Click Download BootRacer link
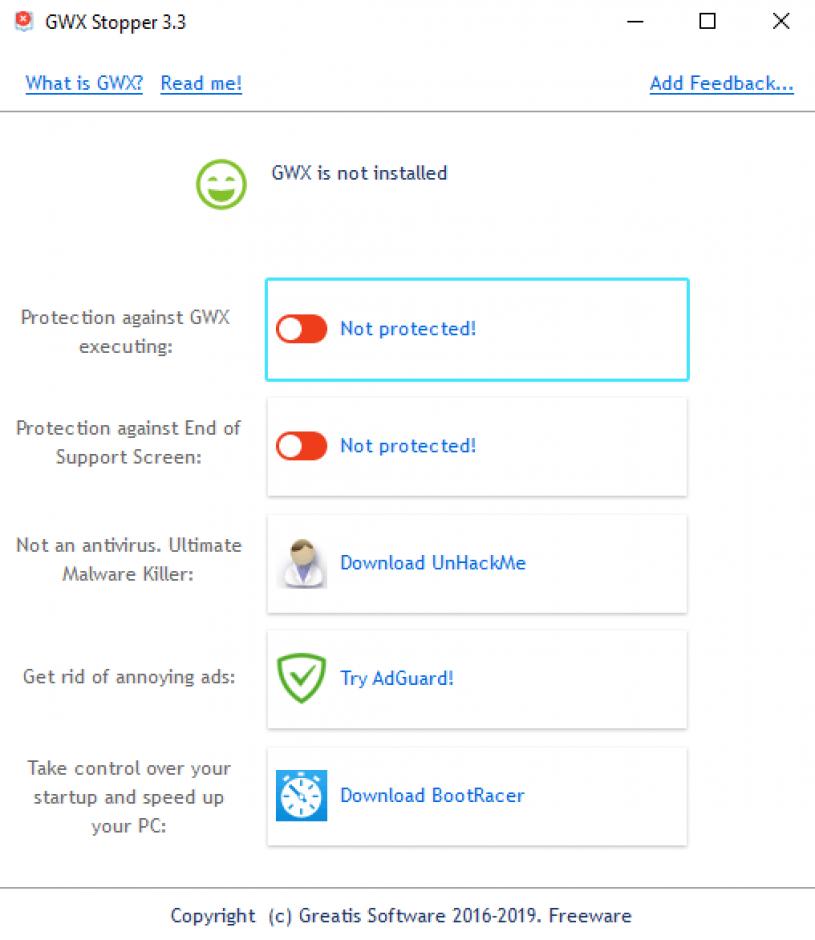Image resolution: width=815 pixels, height=940 pixels. tap(432, 796)
